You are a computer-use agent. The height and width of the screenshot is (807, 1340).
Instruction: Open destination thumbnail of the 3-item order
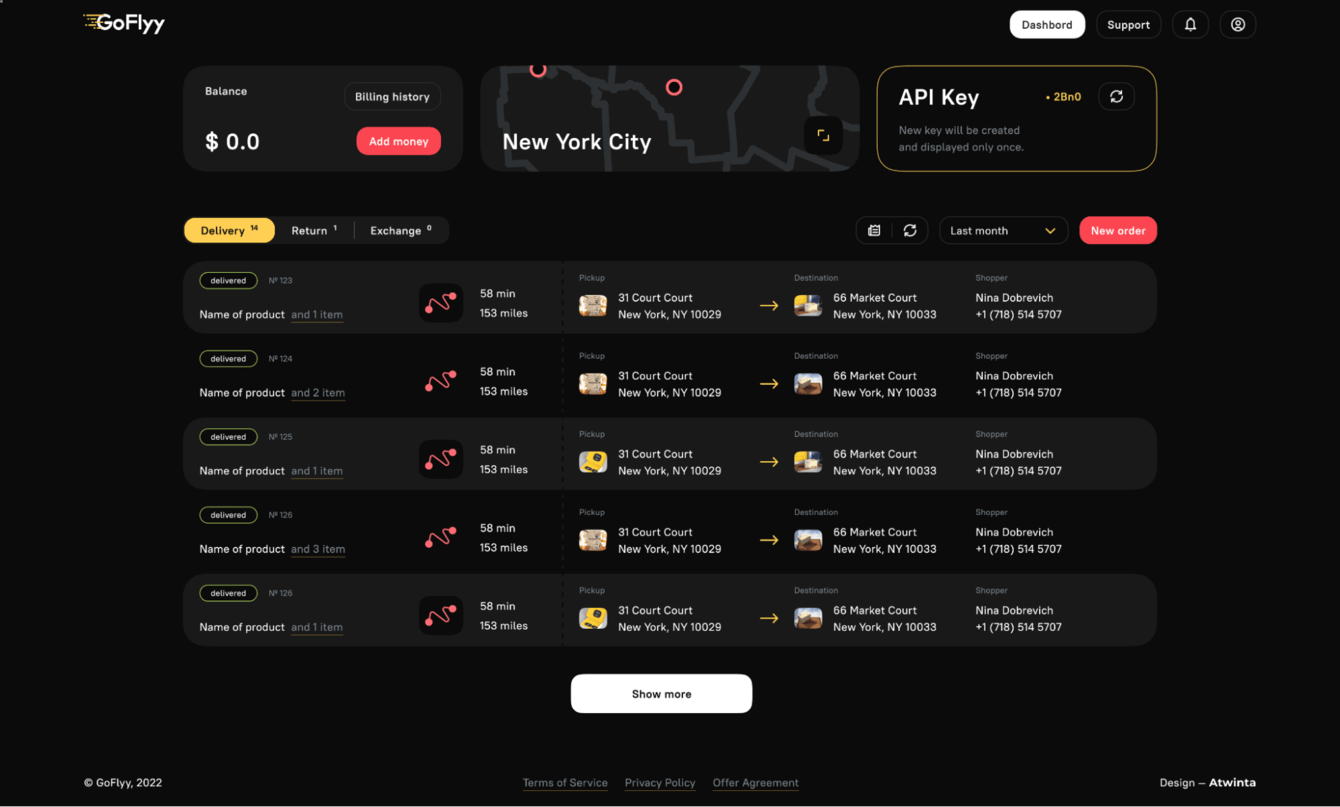pos(808,539)
